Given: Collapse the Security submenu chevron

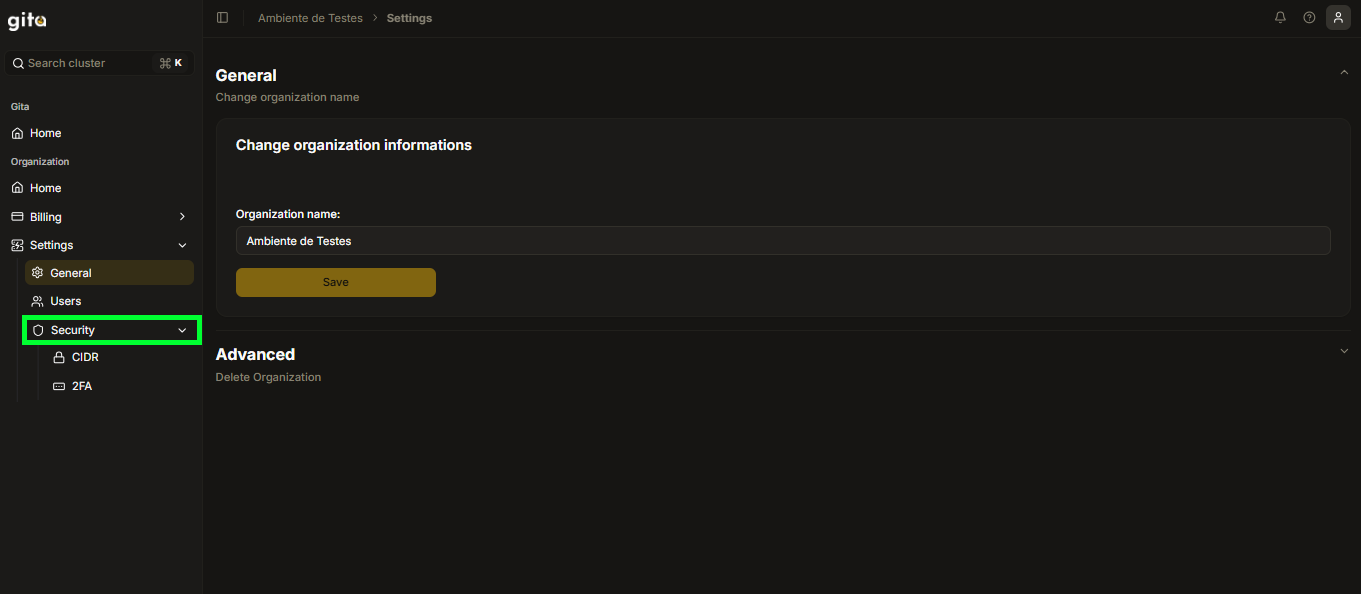Looking at the screenshot, I should pyautogui.click(x=182, y=330).
